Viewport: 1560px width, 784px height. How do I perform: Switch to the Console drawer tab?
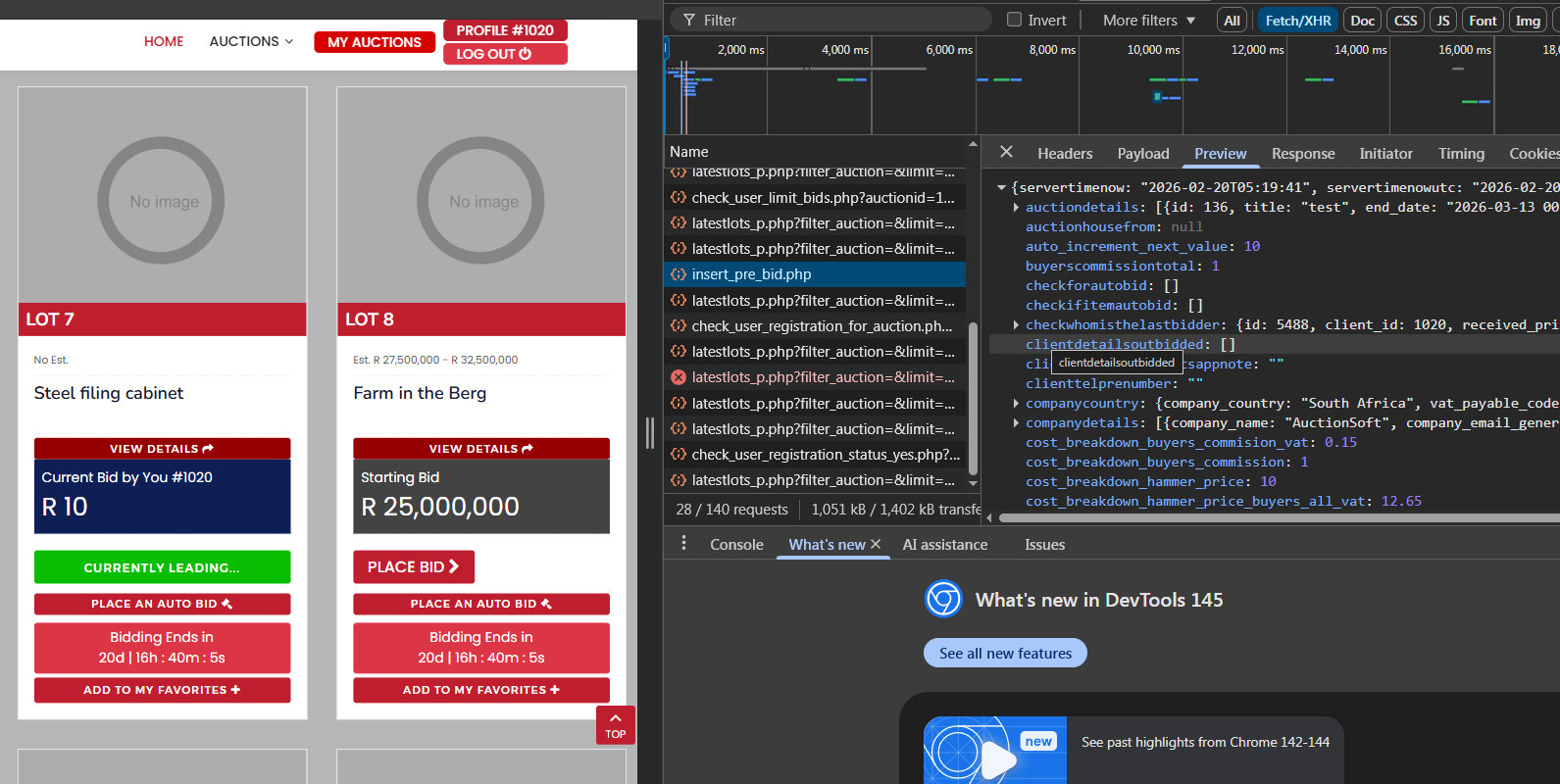pos(736,544)
